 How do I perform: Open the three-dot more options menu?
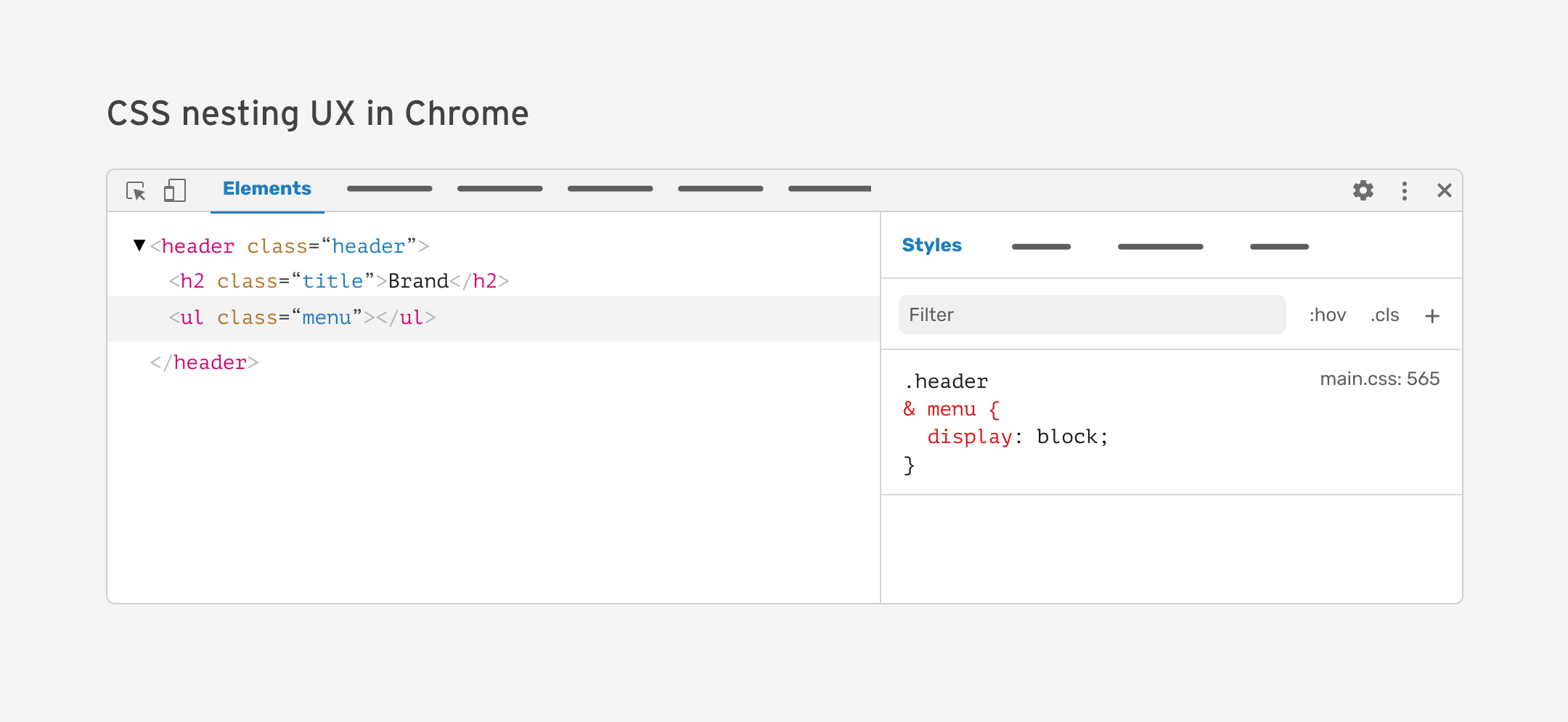point(1404,191)
